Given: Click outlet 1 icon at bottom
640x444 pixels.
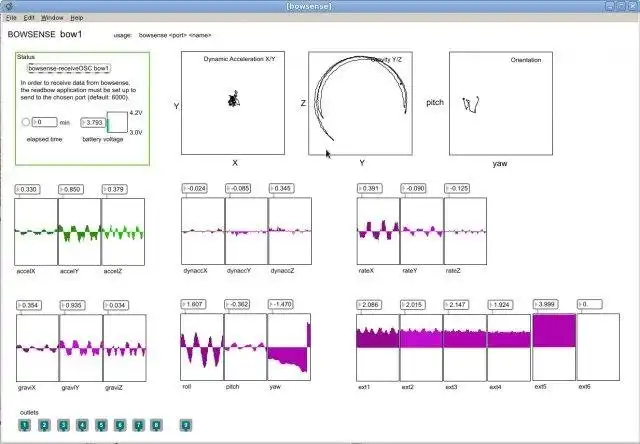Looking at the screenshot, I should pos(25,426).
